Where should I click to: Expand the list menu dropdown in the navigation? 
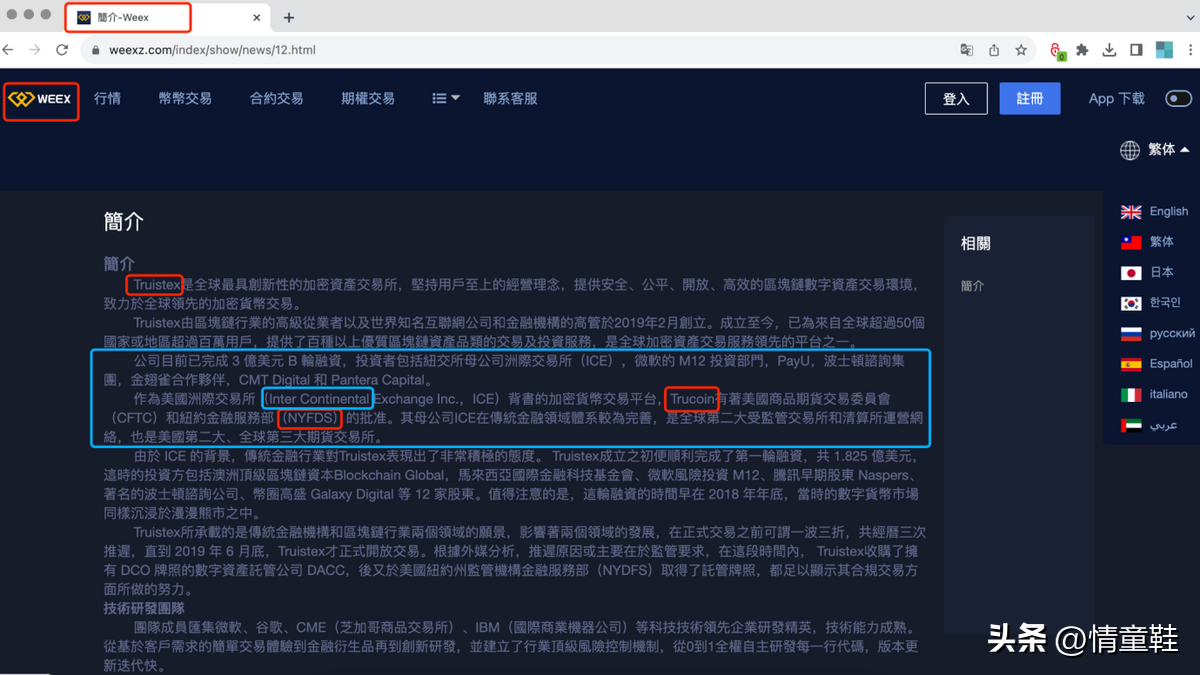pos(446,98)
